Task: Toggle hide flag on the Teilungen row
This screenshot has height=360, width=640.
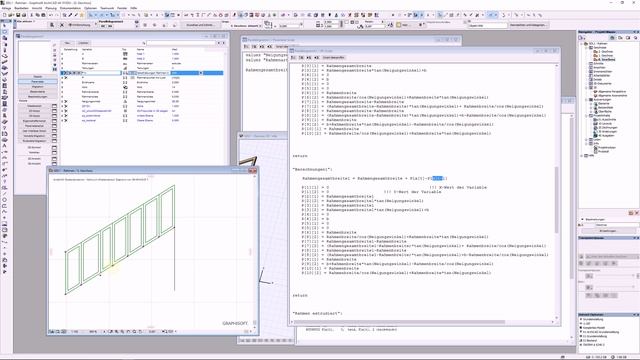Action: 62,68
